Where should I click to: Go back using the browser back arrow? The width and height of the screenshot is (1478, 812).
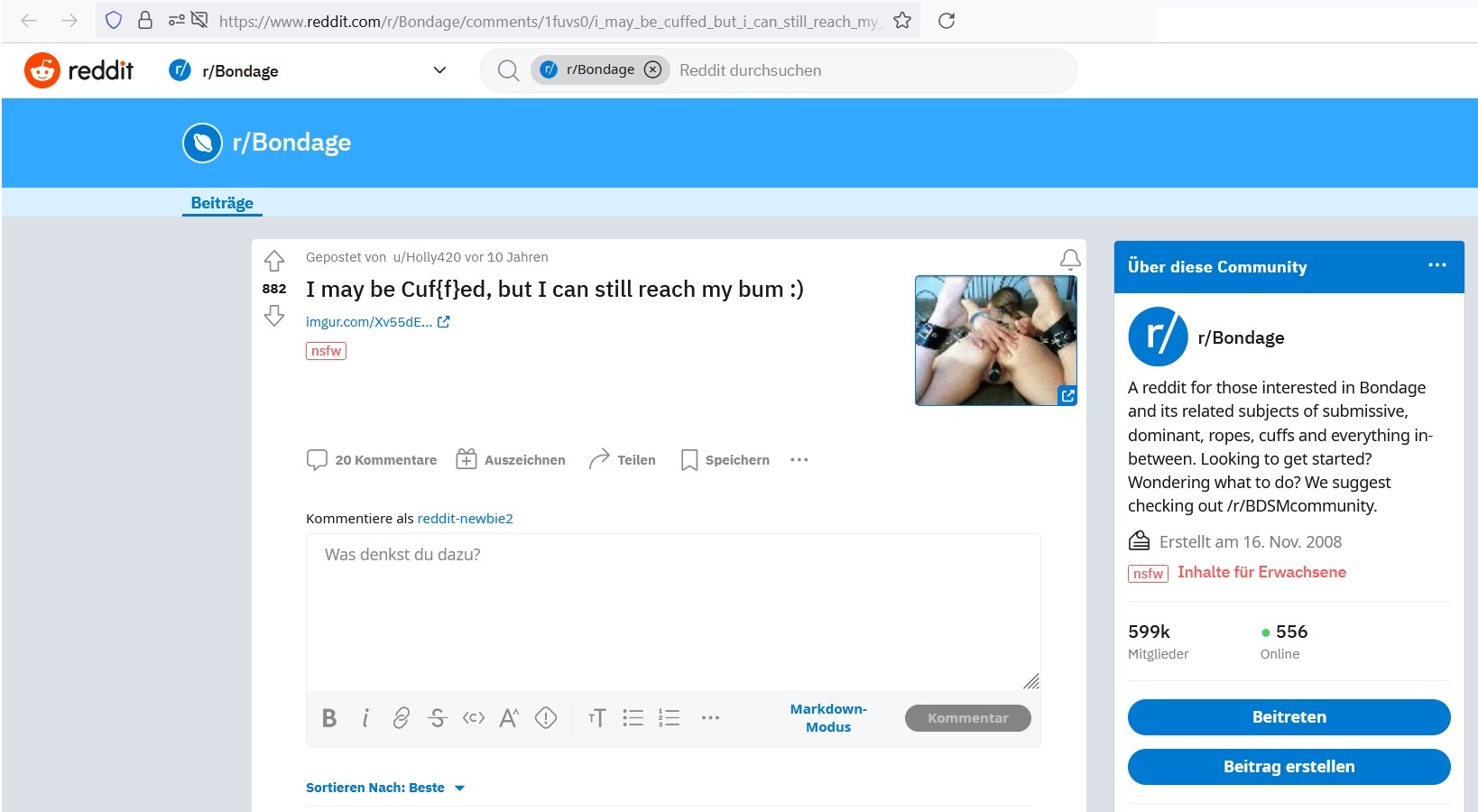point(29,21)
